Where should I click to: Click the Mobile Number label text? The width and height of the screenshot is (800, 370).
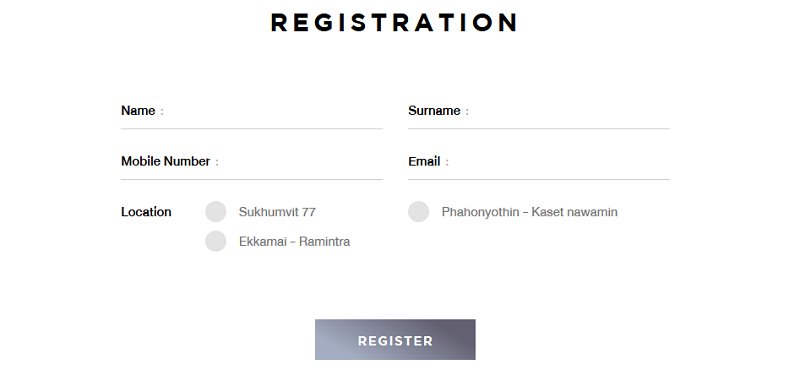165,161
